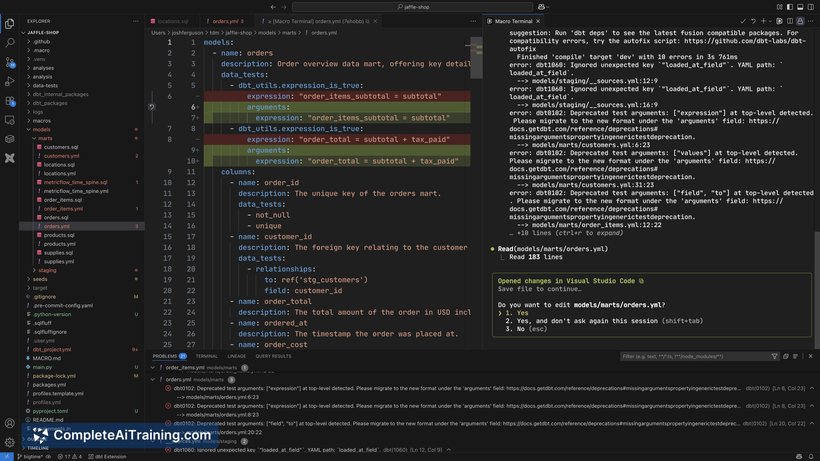Viewport: 820px width, 461px height.
Task: Open the Copilot chat icon in title bar
Action: point(542,7)
